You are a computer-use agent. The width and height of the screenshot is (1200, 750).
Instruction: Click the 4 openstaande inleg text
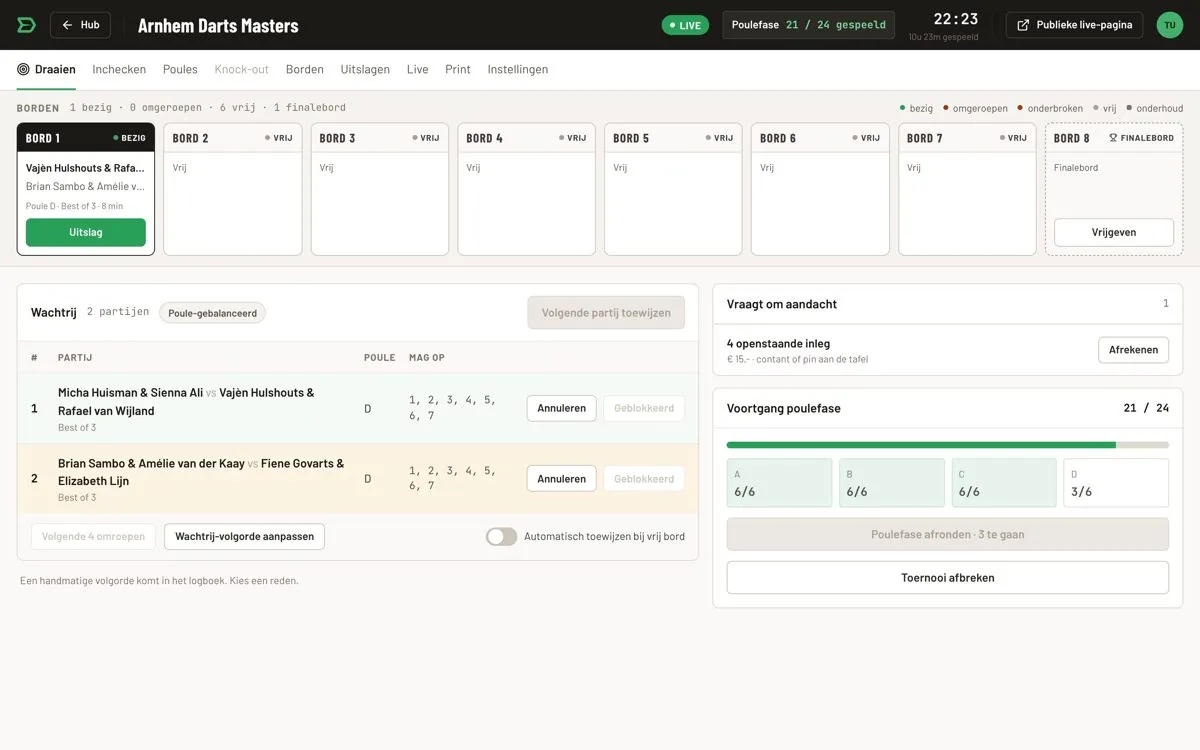click(778, 343)
